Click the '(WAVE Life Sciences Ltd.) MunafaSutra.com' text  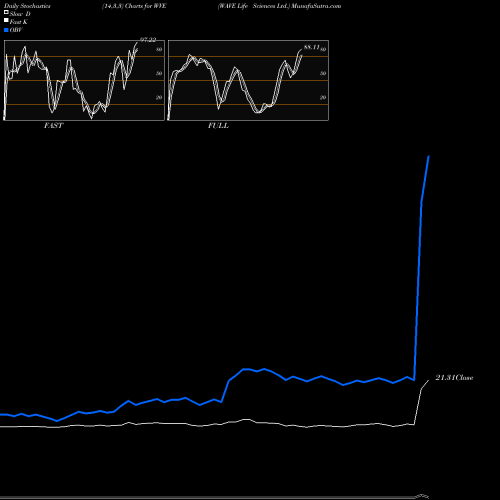[279, 6]
